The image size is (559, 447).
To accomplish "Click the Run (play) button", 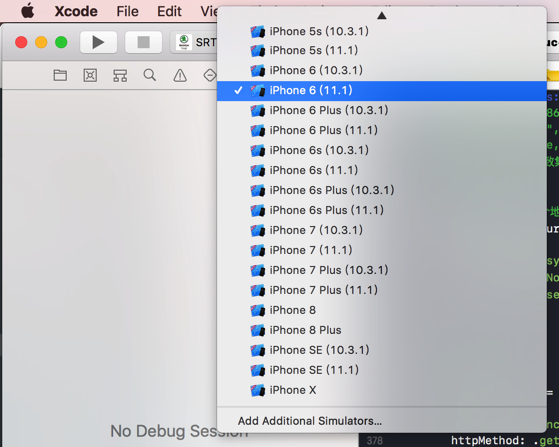I will [98, 42].
